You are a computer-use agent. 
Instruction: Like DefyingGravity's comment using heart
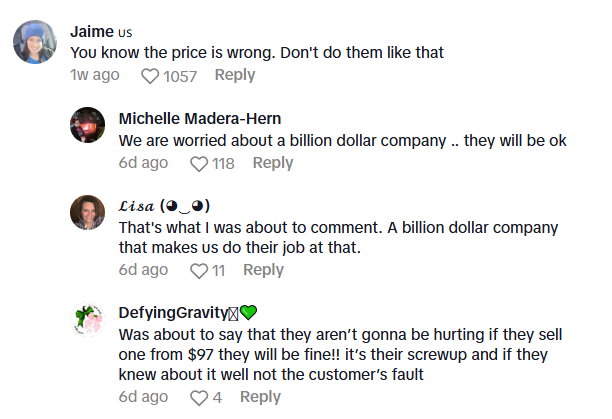tap(199, 397)
